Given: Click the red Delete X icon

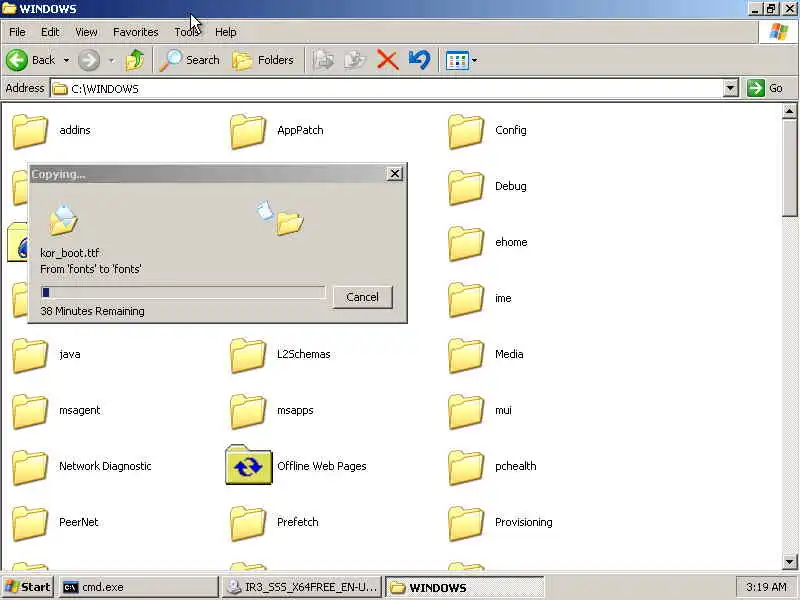Looking at the screenshot, I should pyautogui.click(x=387, y=60).
